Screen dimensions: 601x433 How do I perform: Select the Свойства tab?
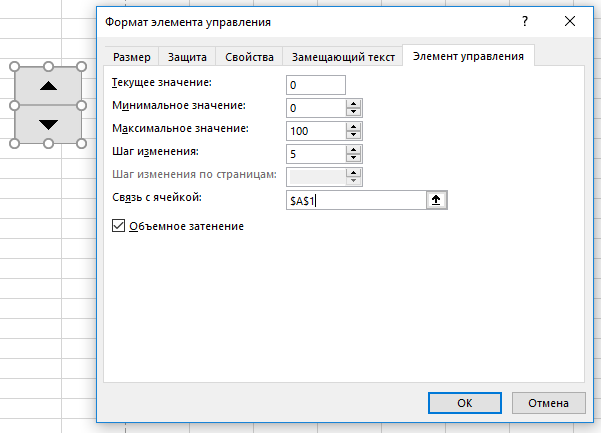click(249, 57)
